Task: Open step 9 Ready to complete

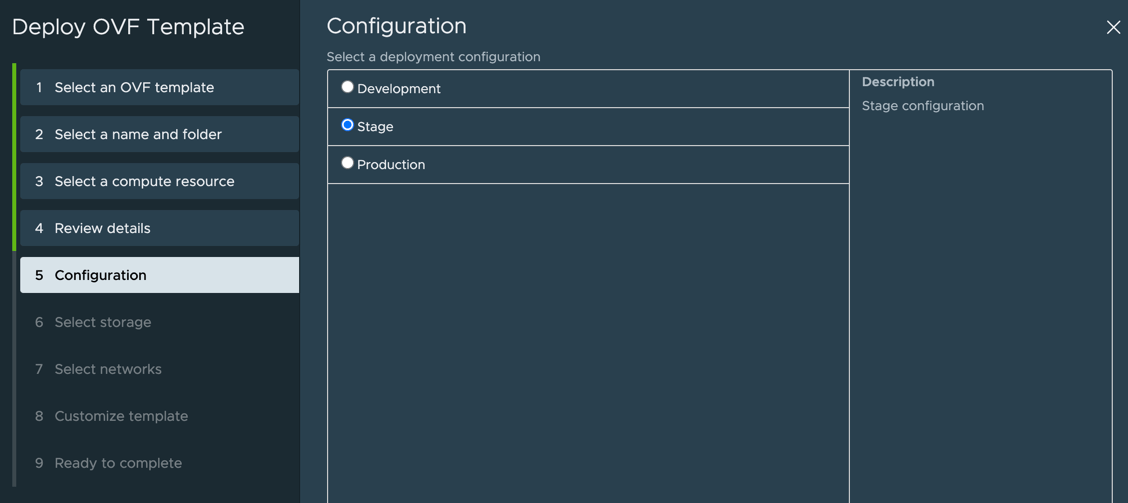Action: [159, 463]
